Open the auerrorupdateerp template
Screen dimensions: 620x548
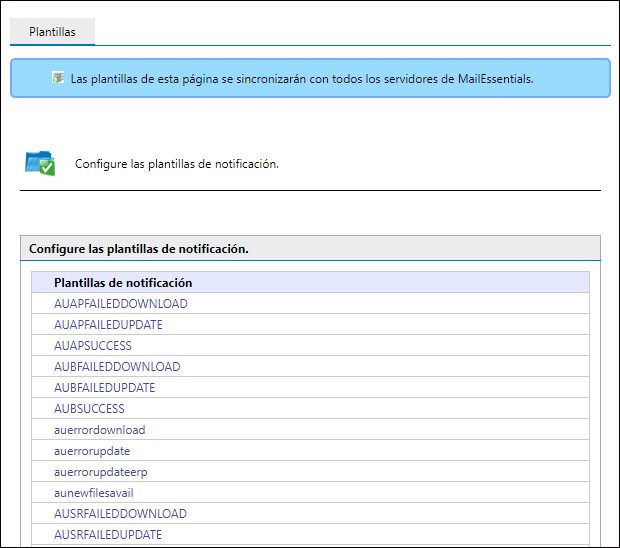point(100,472)
